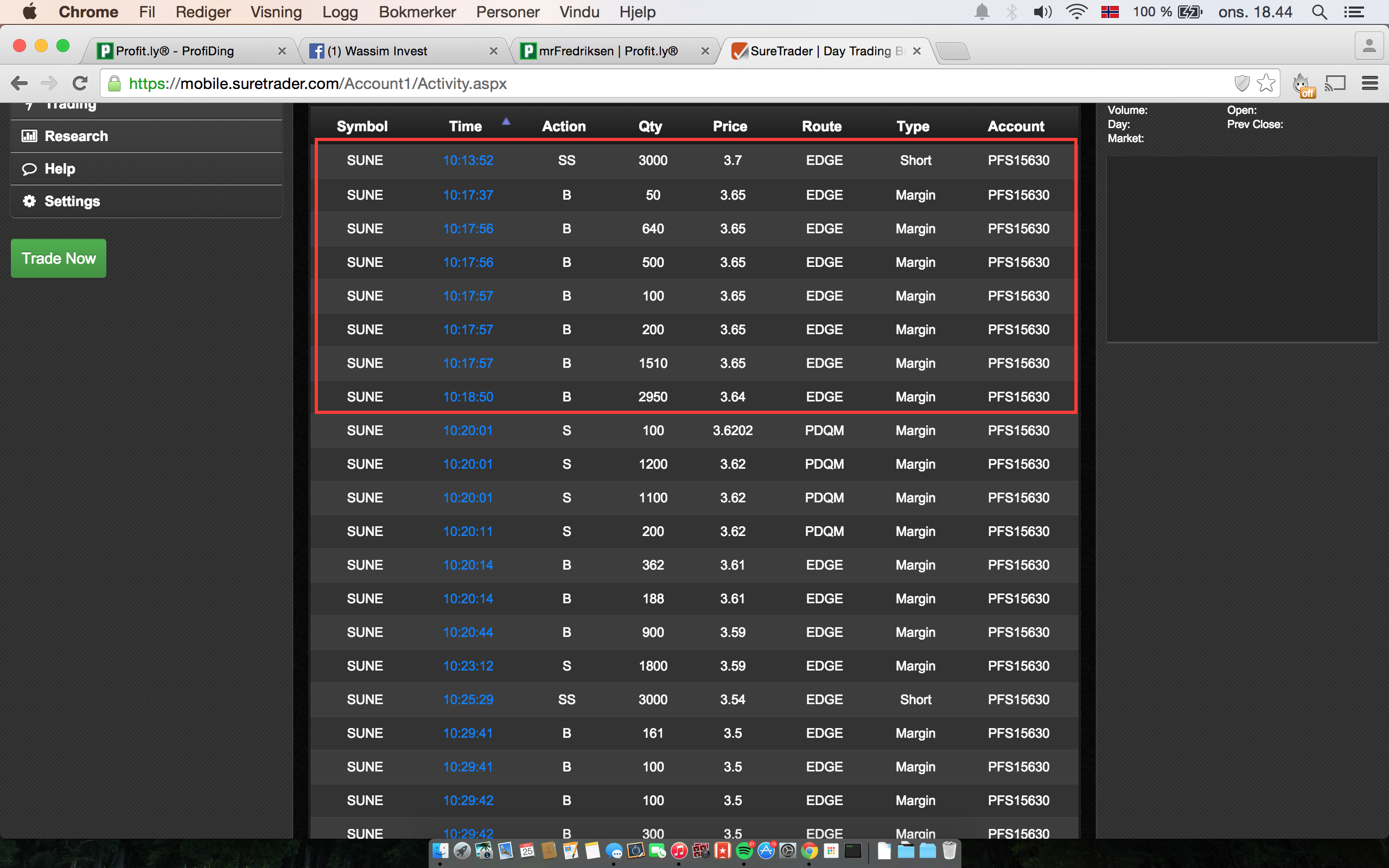Click the 10:13:52 time link

pyautogui.click(x=468, y=161)
